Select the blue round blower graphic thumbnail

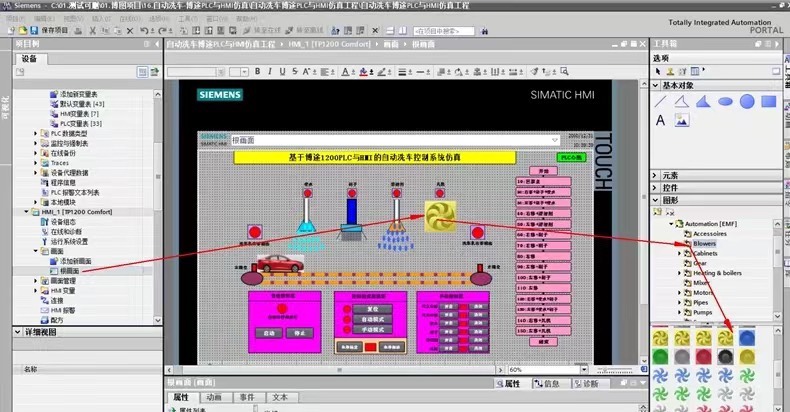click(747, 338)
